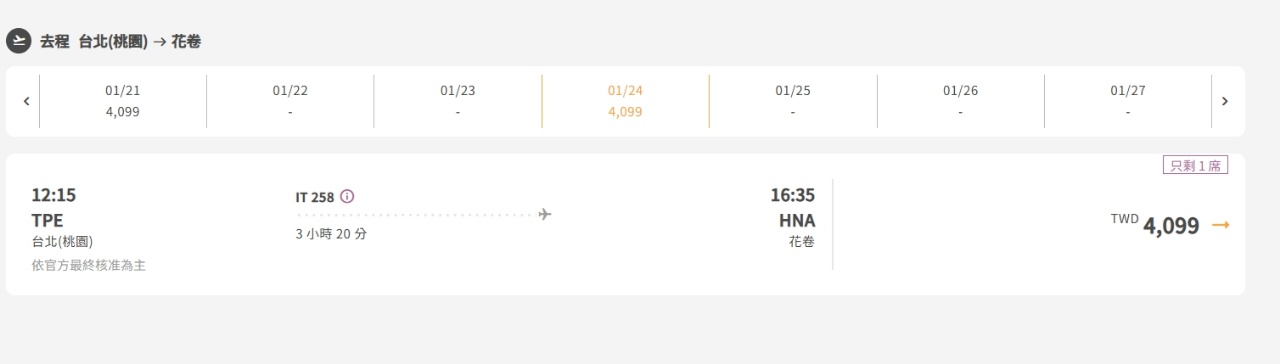
Task: Select the 01/26 date tab
Action: [x=960, y=101]
